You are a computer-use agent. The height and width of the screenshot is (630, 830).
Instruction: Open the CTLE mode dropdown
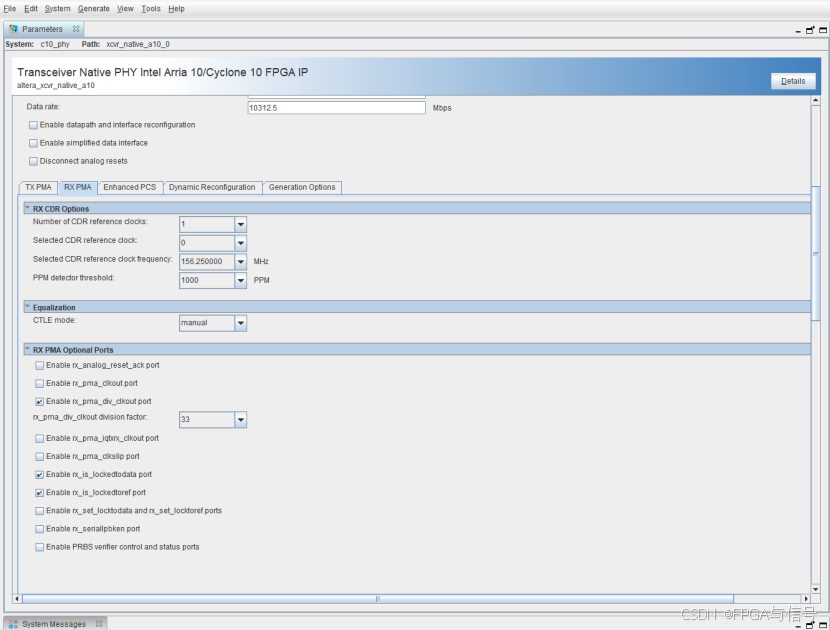coord(239,323)
